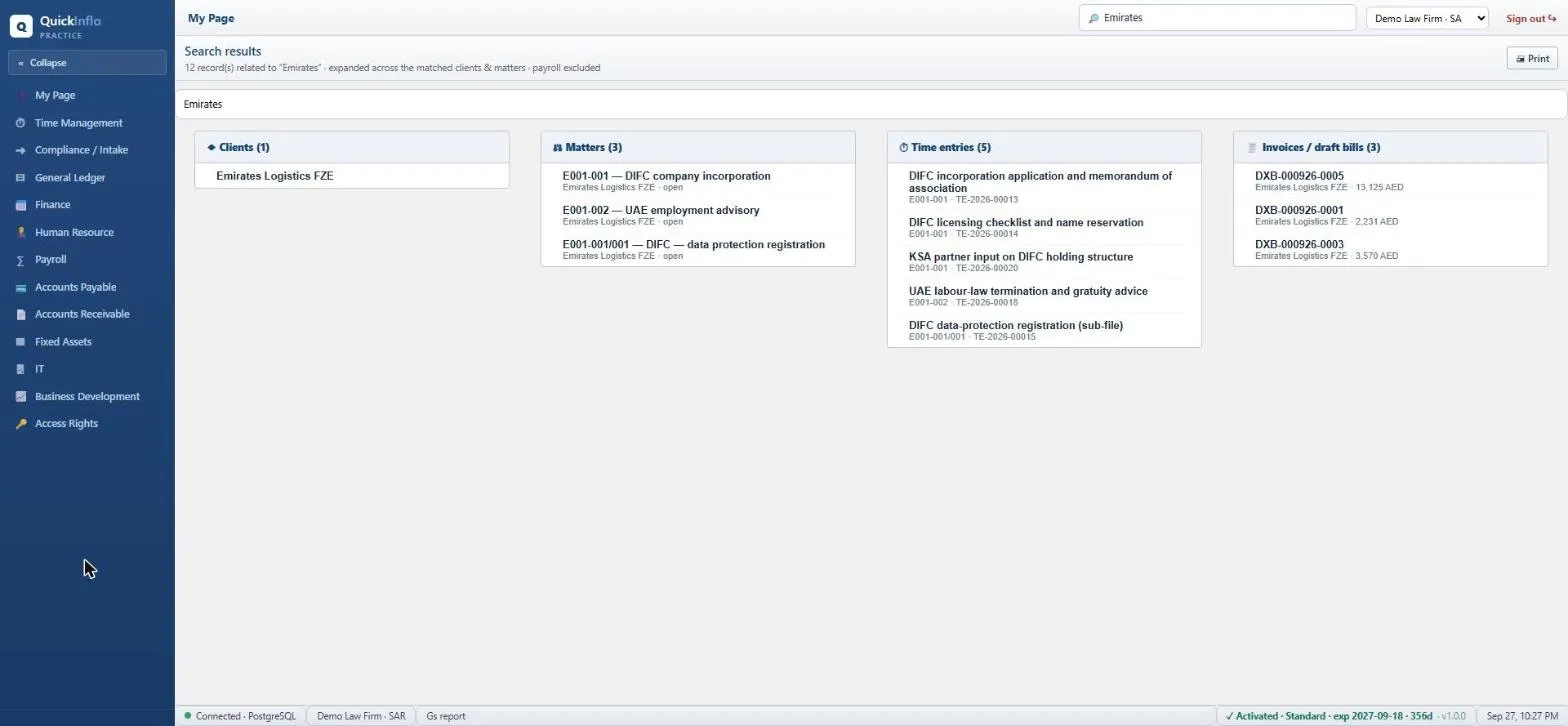Open My Page from the sidebar
Viewport: 1568px width, 726px height.
[x=55, y=95]
